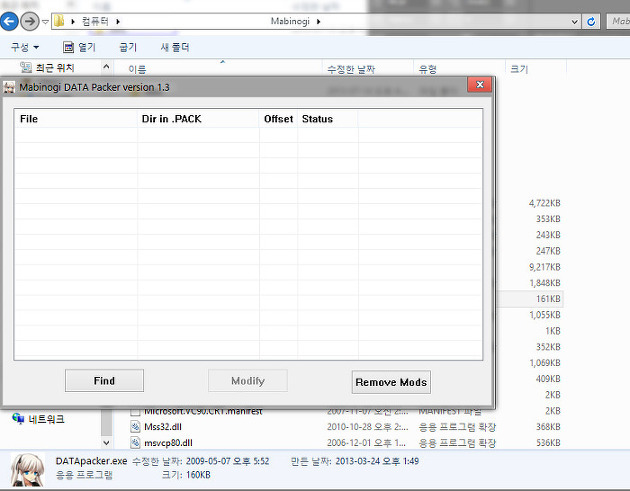Click the 수정한 날짜 value in details pane
Viewport: 630px width, 491px height.
tap(227, 461)
